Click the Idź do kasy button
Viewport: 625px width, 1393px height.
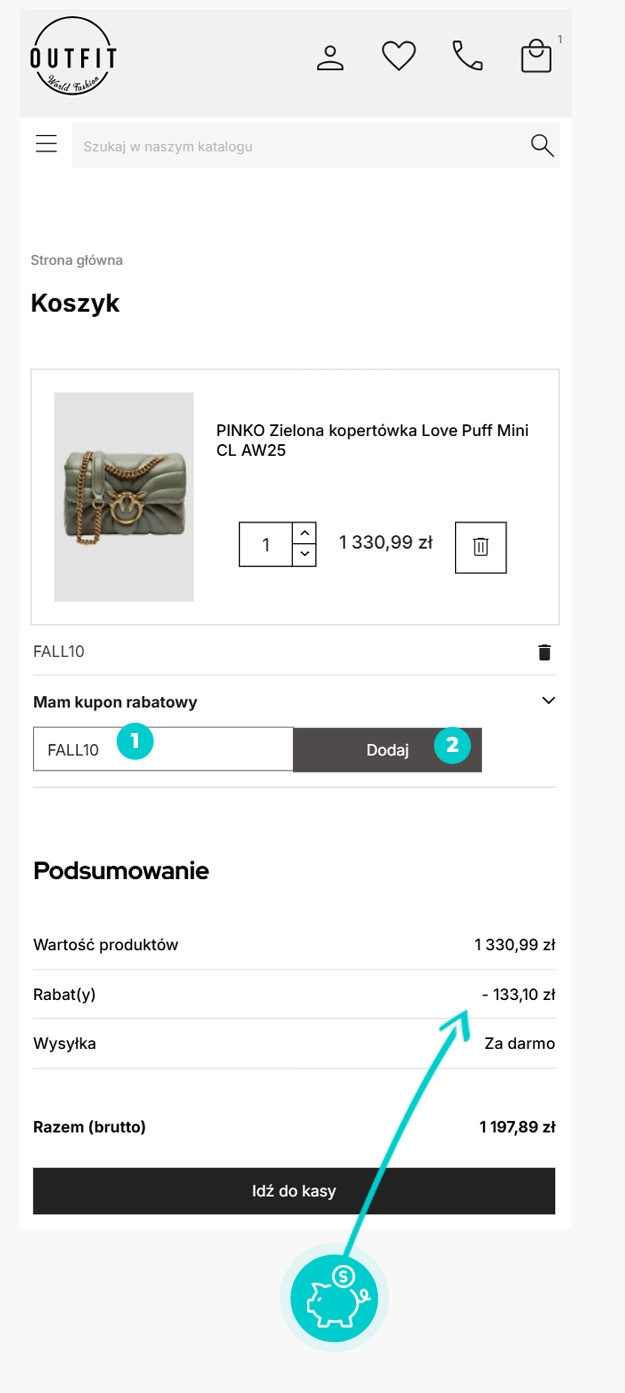coord(294,1191)
